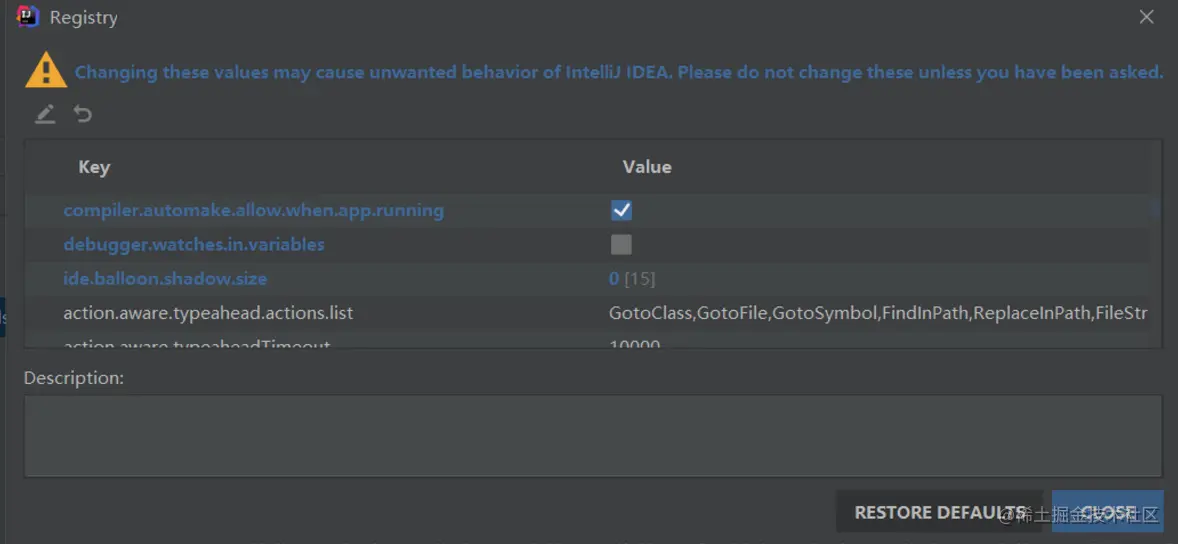Close the Registry dialog with X
This screenshot has height=544, width=1178.
pyautogui.click(x=1146, y=17)
